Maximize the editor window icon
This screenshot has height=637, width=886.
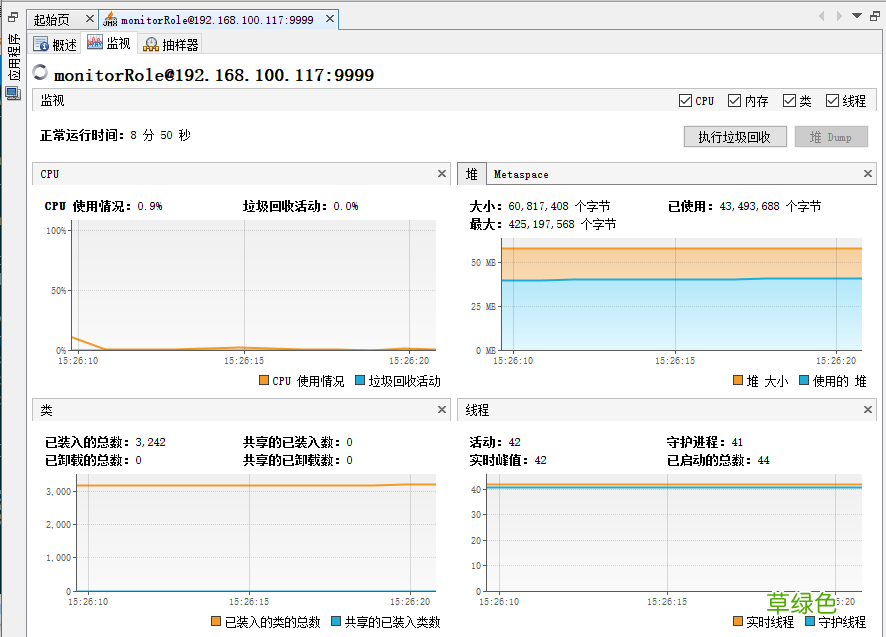(x=874, y=16)
